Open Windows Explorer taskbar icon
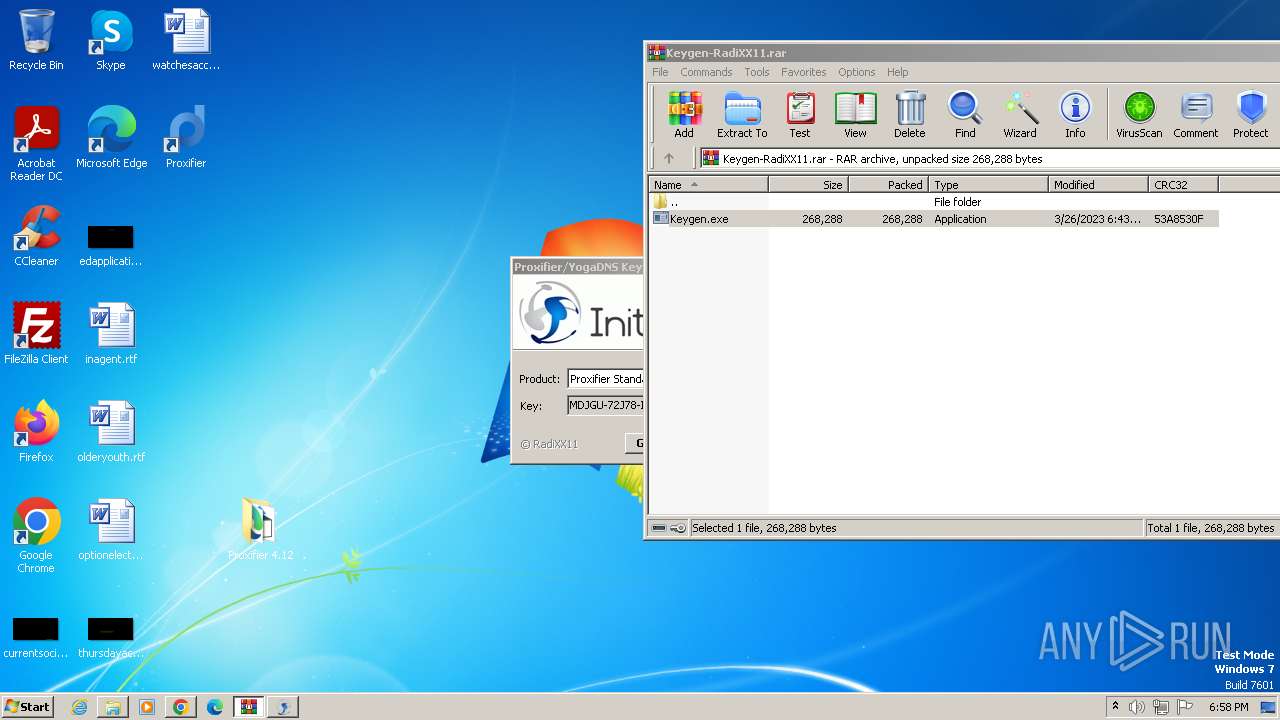Screen dimensions: 1280x720 [113, 707]
